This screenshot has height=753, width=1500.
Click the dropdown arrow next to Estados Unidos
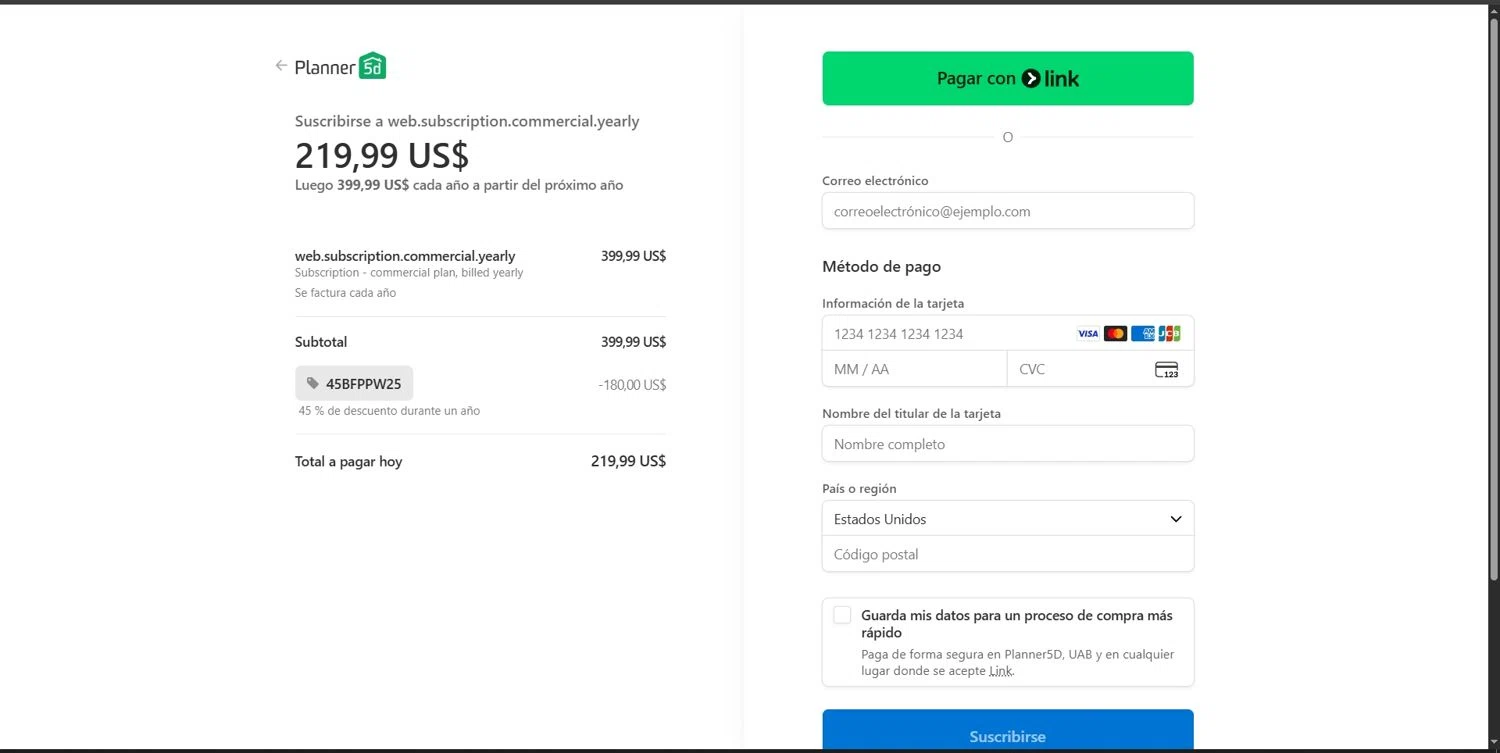tap(1176, 519)
